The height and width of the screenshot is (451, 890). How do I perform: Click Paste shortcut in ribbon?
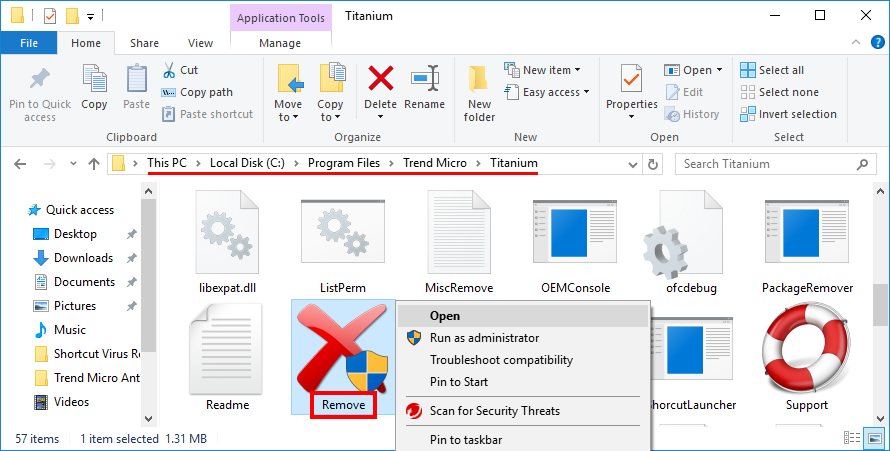207,114
